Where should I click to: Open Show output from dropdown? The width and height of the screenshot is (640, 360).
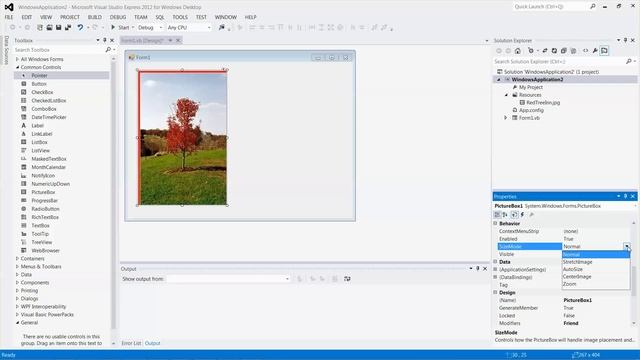click(x=228, y=279)
